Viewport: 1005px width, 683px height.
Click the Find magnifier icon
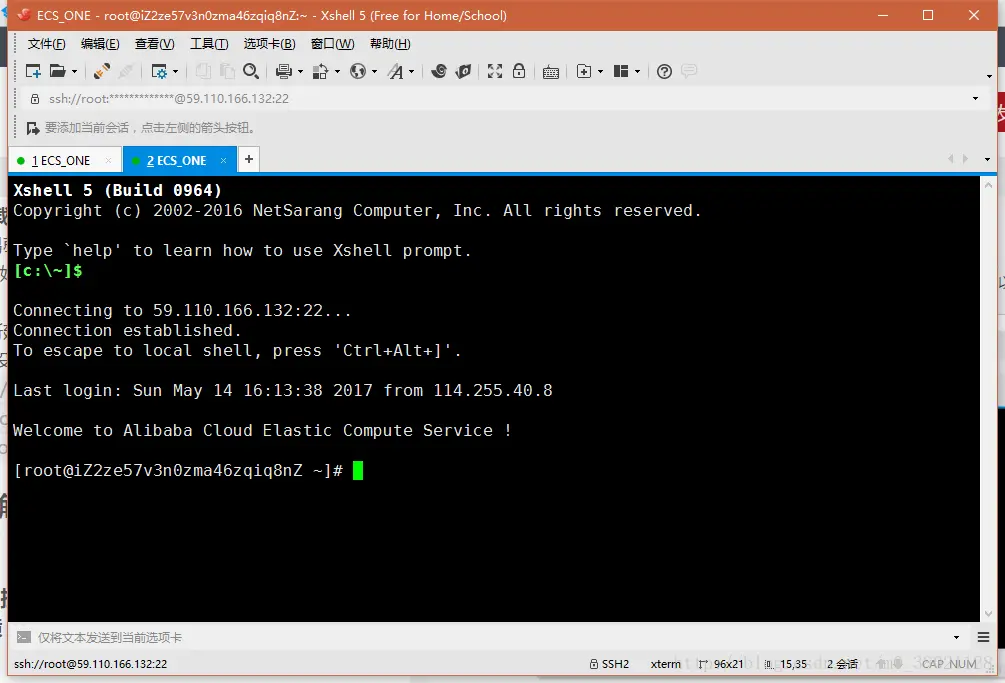251,71
